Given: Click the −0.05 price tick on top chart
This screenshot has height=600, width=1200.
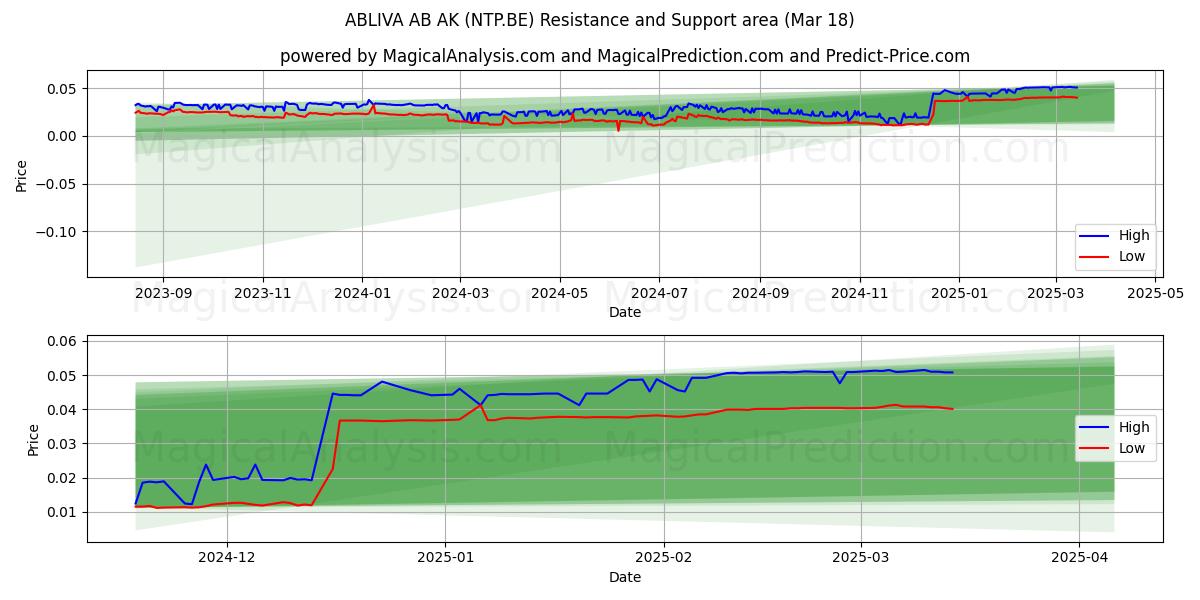Looking at the screenshot, I should pyautogui.click(x=58, y=184).
